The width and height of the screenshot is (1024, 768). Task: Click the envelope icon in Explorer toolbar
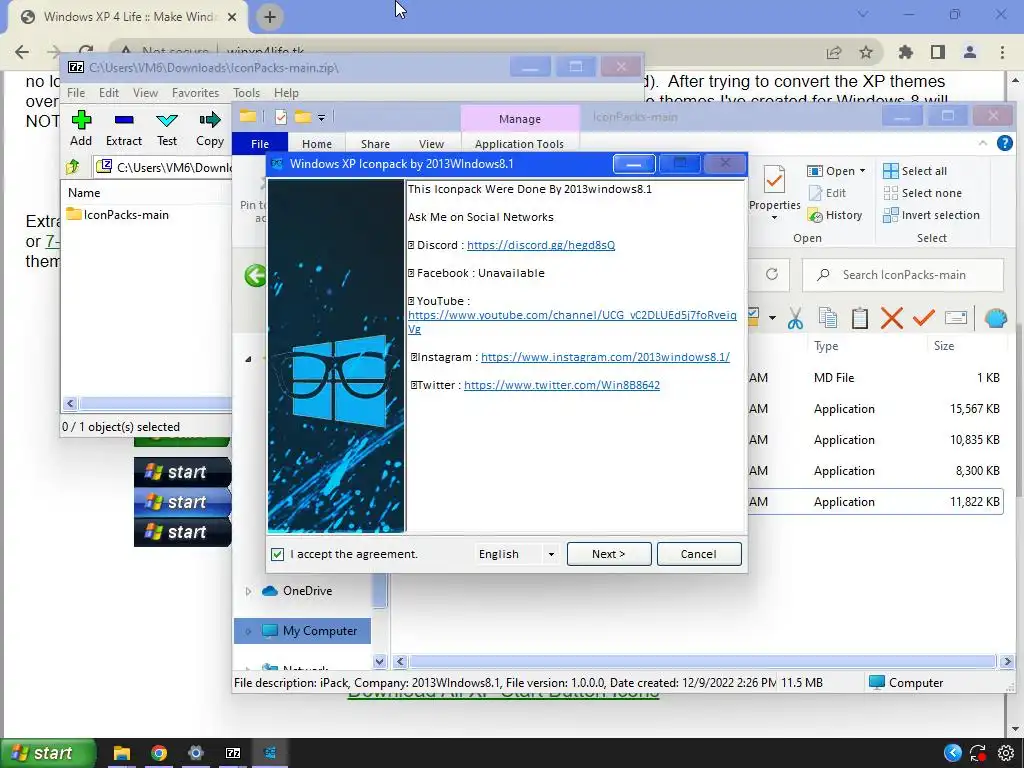pyautogui.click(x=955, y=318)
